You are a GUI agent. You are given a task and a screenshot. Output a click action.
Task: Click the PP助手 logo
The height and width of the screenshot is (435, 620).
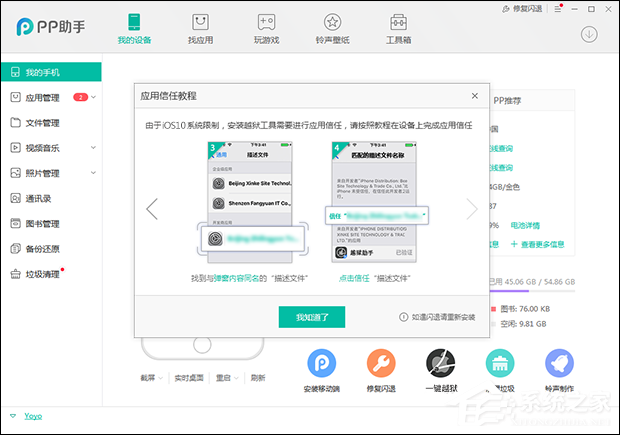pyautogui.click(x=51, y=27)
